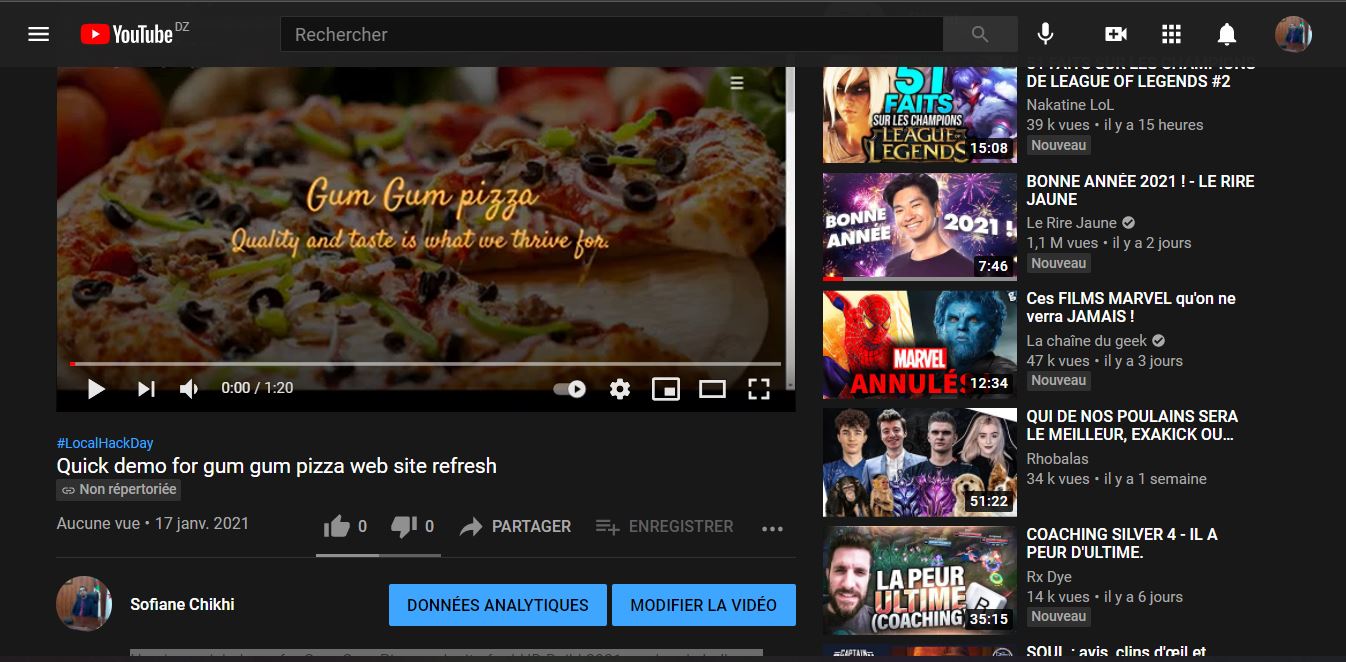Open the YouTube apps grid
Viewport: 1346px width, 662px height.
1170,33
